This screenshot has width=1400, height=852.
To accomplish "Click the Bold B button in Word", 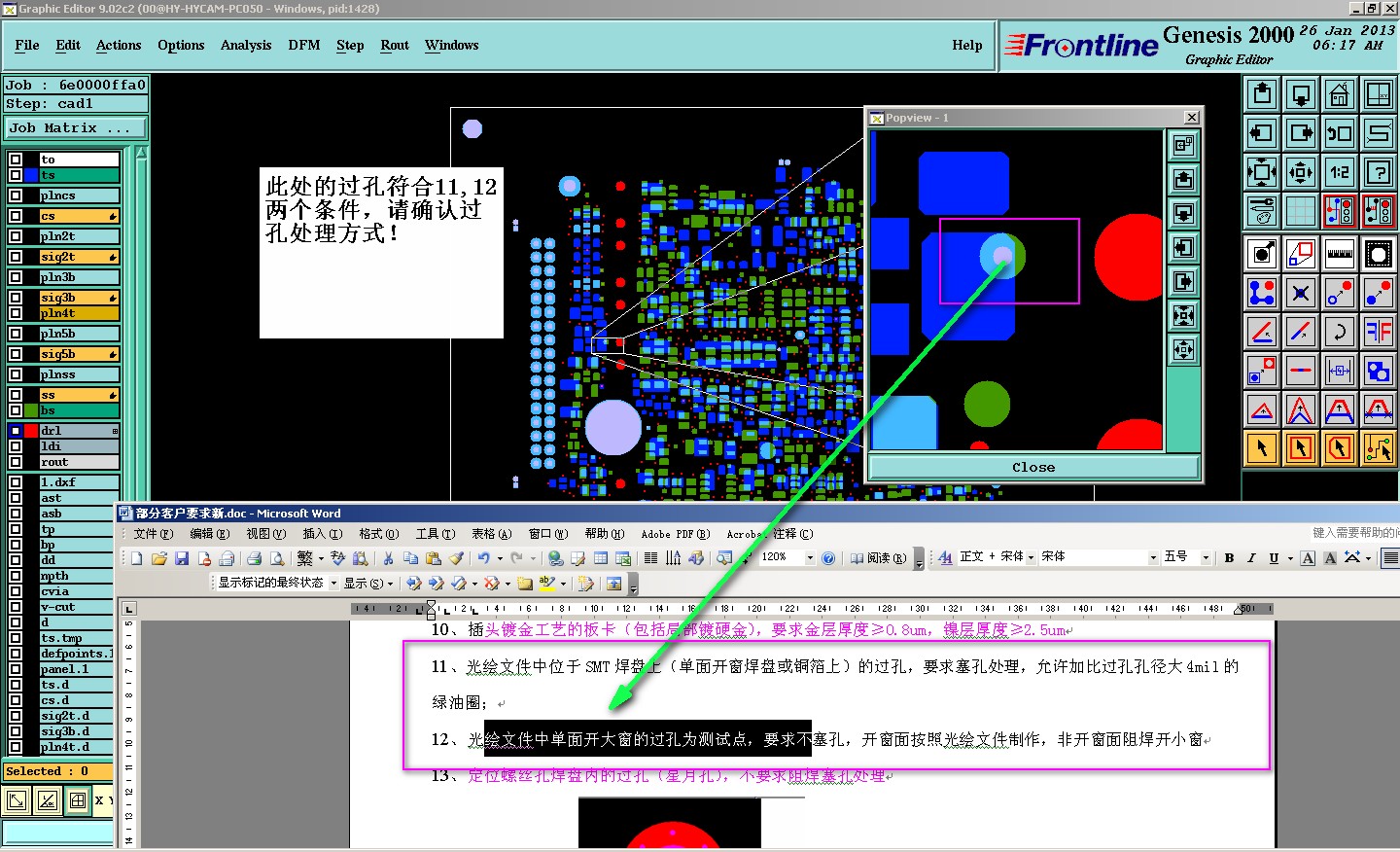I will click(x=1230, y=558).
